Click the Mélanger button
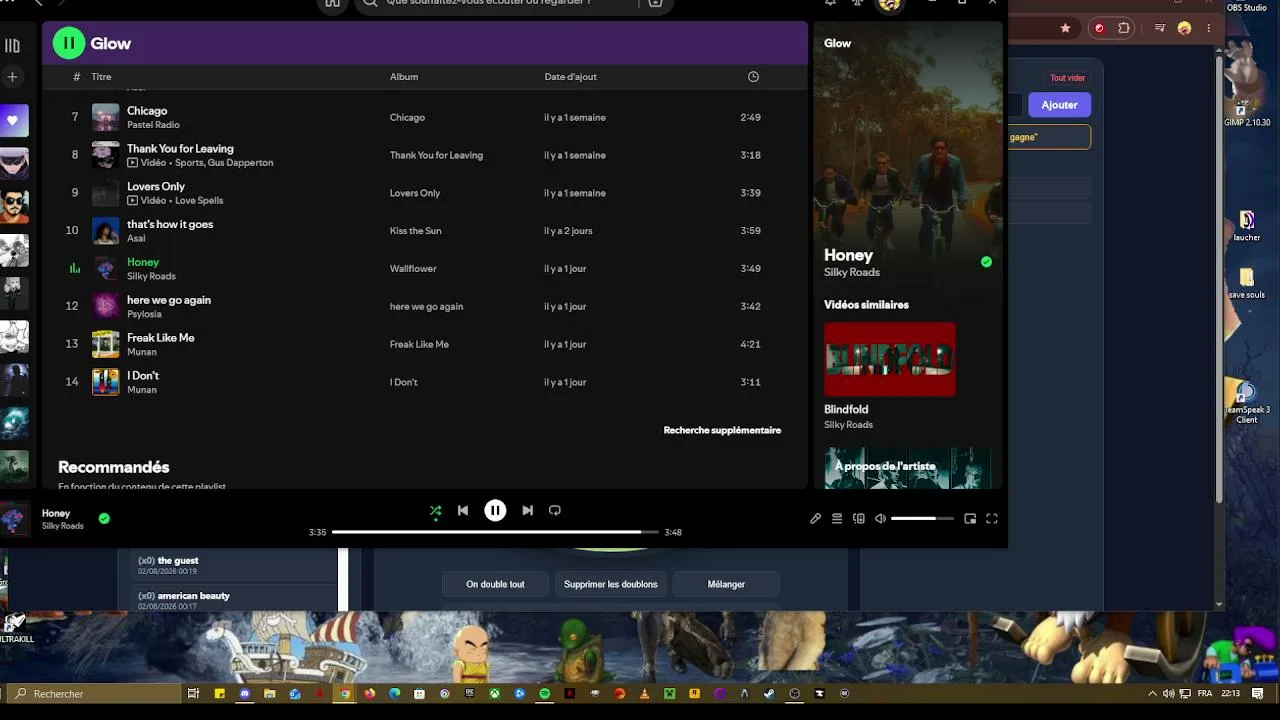 pos(726,584)
